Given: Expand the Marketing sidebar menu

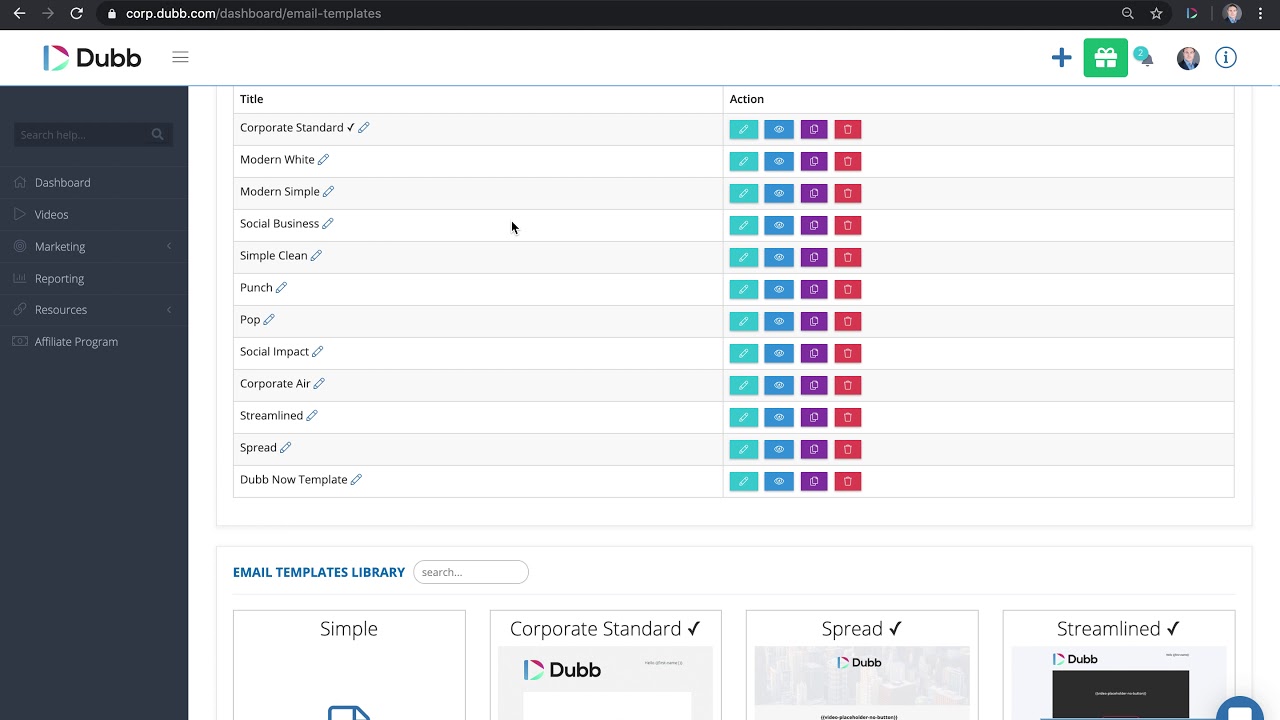Looking at the screenshot, I should pyautogui.click(x=60, y=247).
